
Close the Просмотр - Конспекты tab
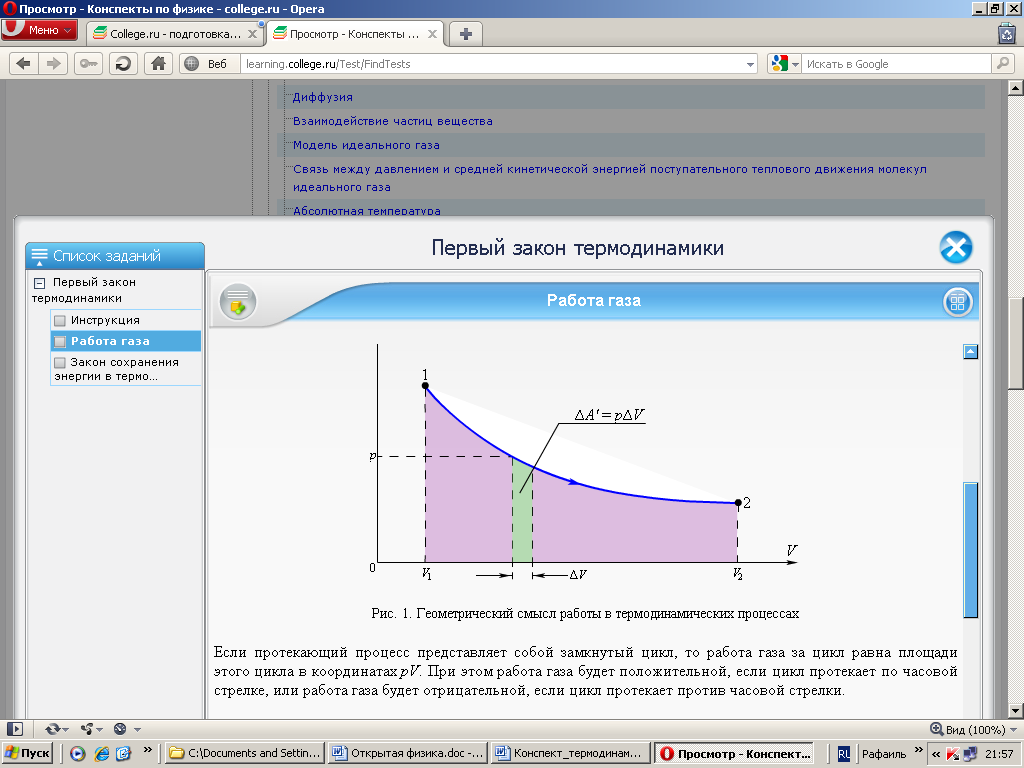coord(432,34)
